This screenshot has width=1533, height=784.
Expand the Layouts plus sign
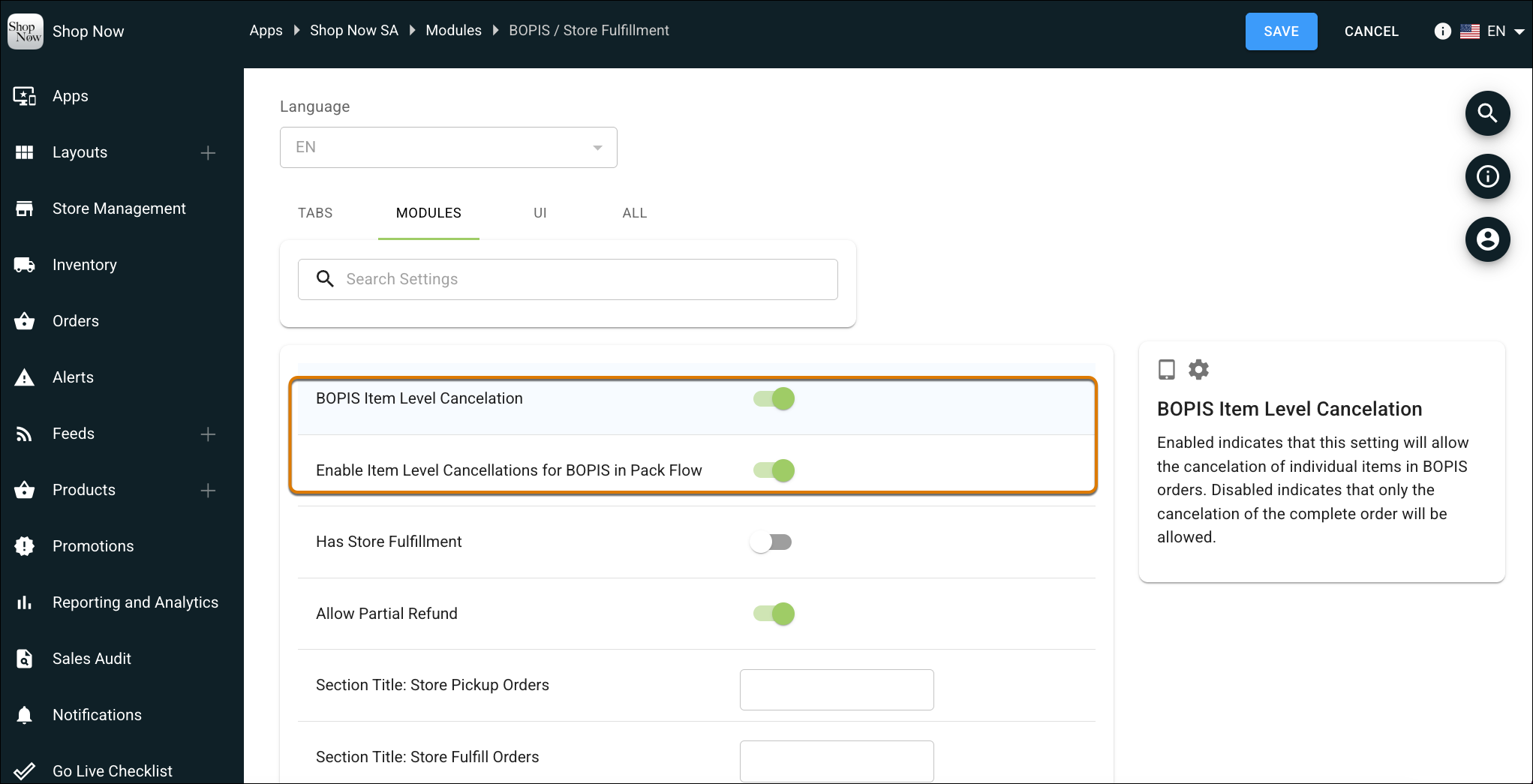pos(209,152)
